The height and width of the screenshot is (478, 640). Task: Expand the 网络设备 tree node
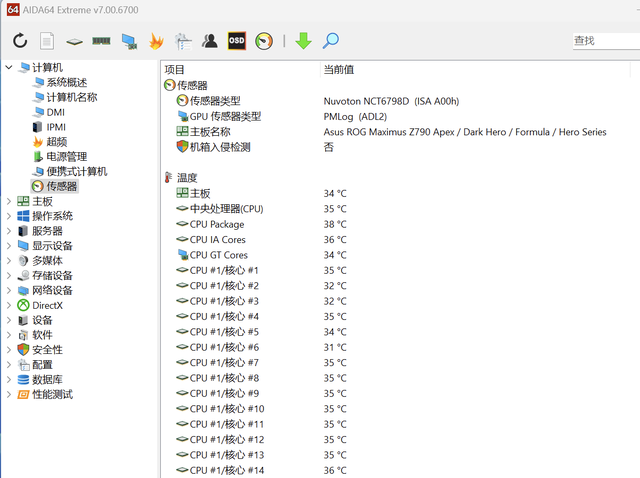[9, 290]
